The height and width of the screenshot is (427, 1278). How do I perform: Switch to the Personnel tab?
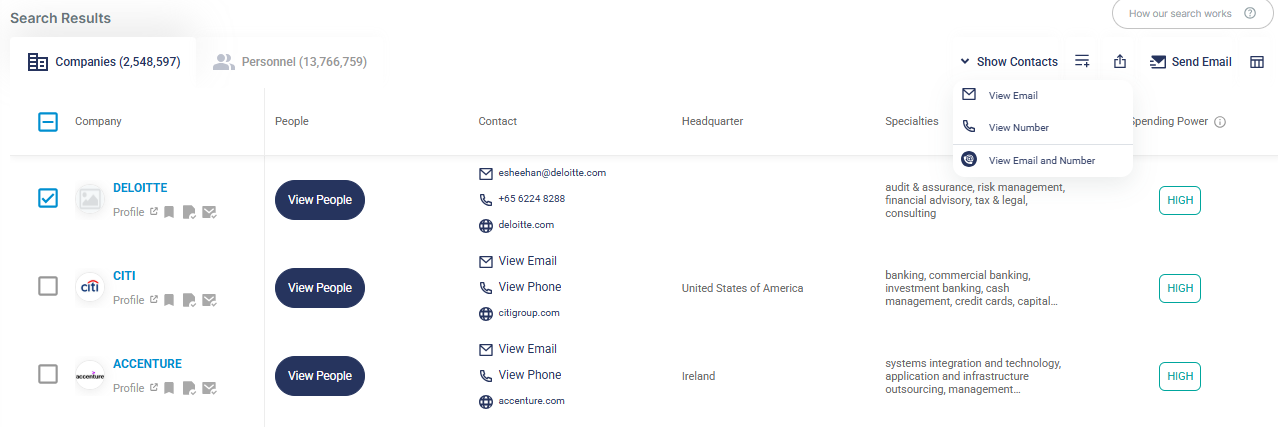point(290,62)
